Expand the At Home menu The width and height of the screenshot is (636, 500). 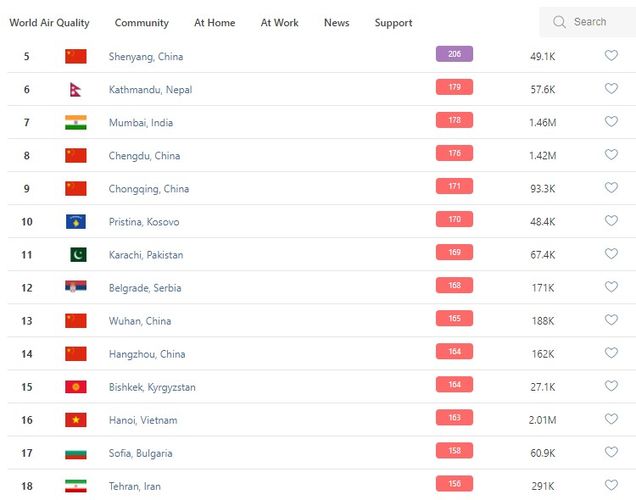coord(215,22)
